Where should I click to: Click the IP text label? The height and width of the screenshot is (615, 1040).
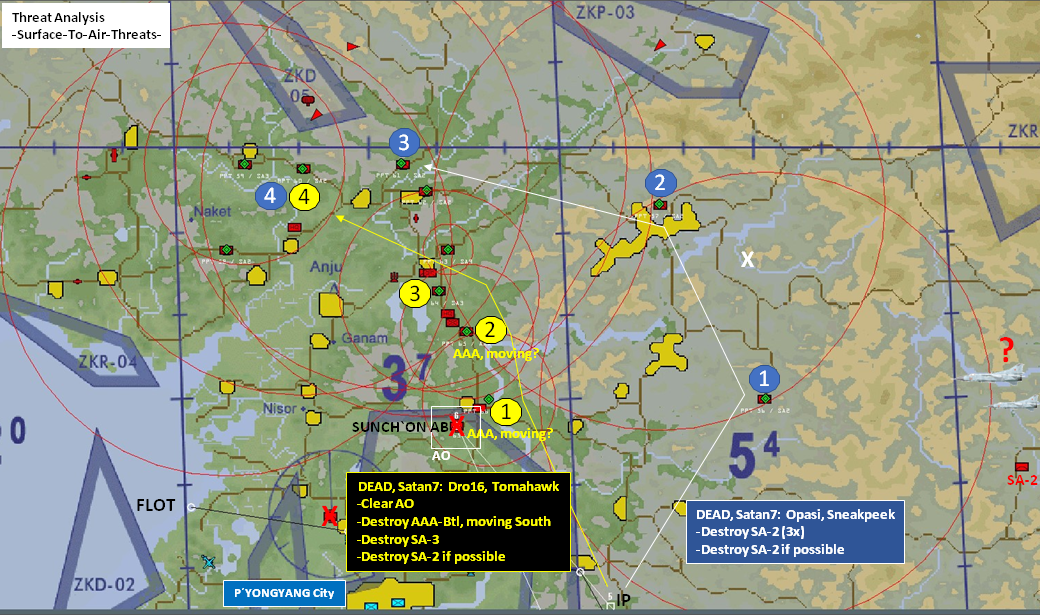point(623,600)
